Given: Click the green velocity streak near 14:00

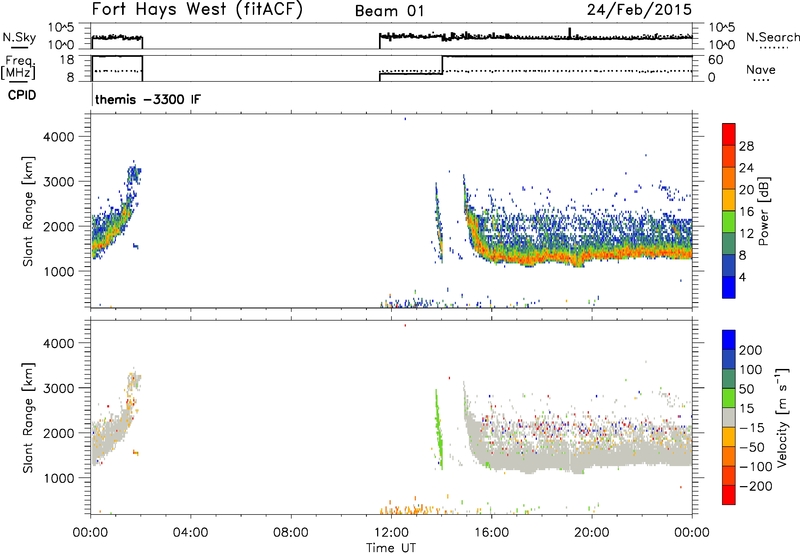Looking at the screenshot, I should 438,429.
